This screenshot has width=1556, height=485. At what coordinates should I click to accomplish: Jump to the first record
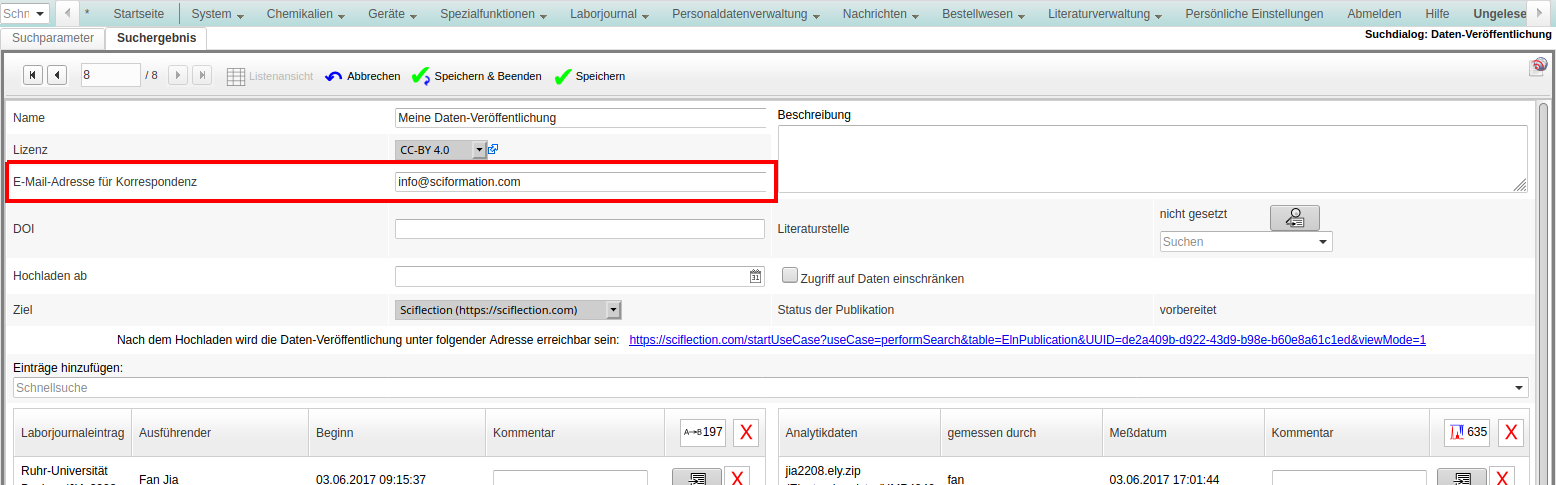coord(33,75)
